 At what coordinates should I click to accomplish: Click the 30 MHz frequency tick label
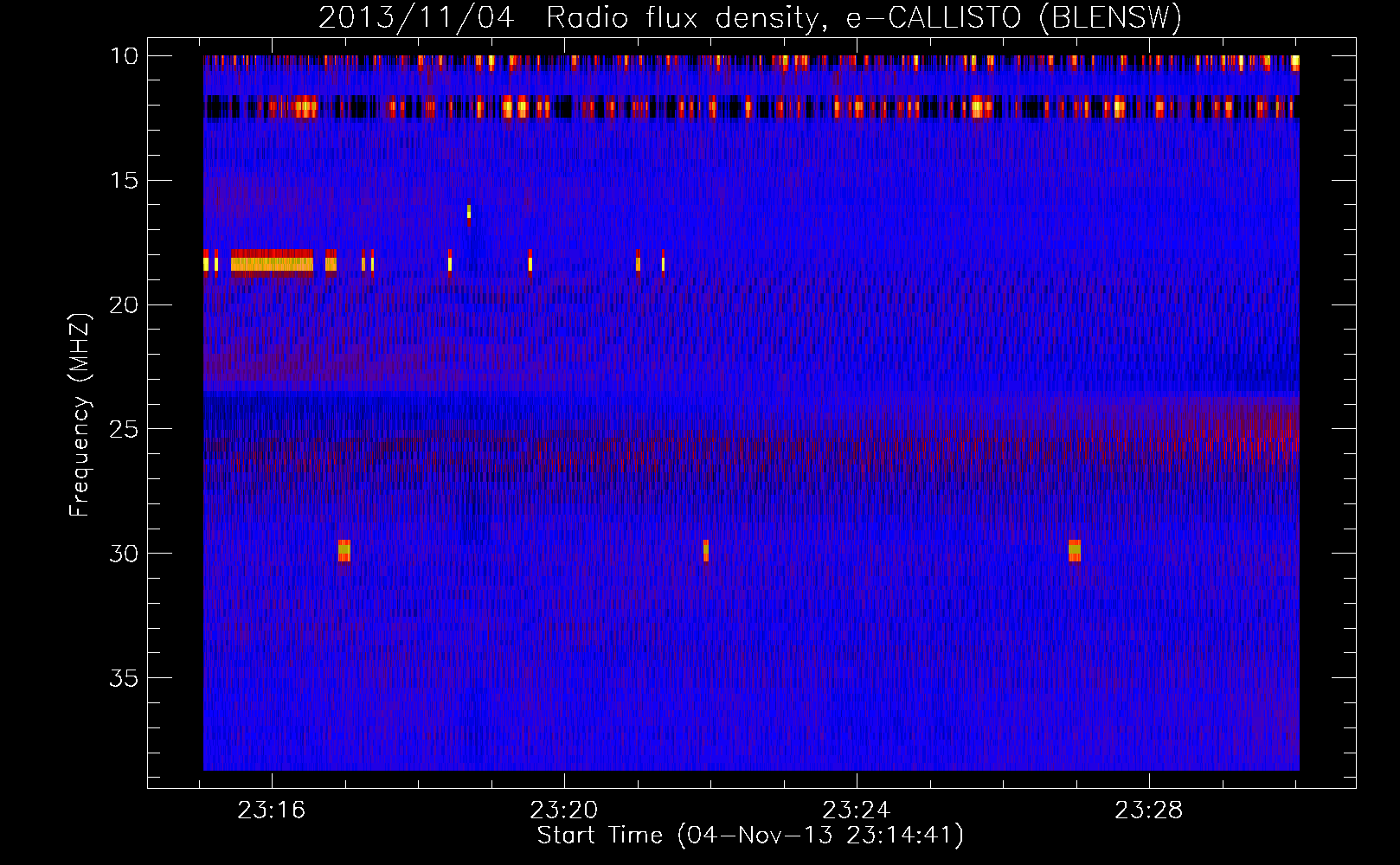coord(124,554)
